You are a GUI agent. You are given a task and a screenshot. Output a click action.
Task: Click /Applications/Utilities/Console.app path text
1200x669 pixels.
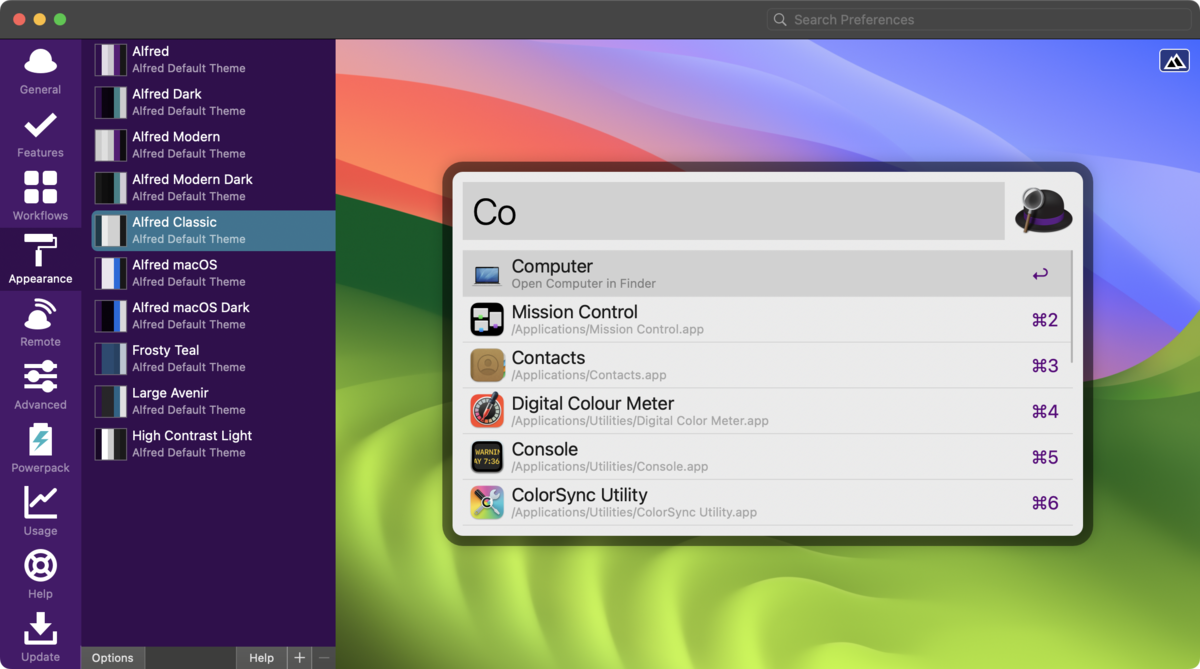pos(610,467)
